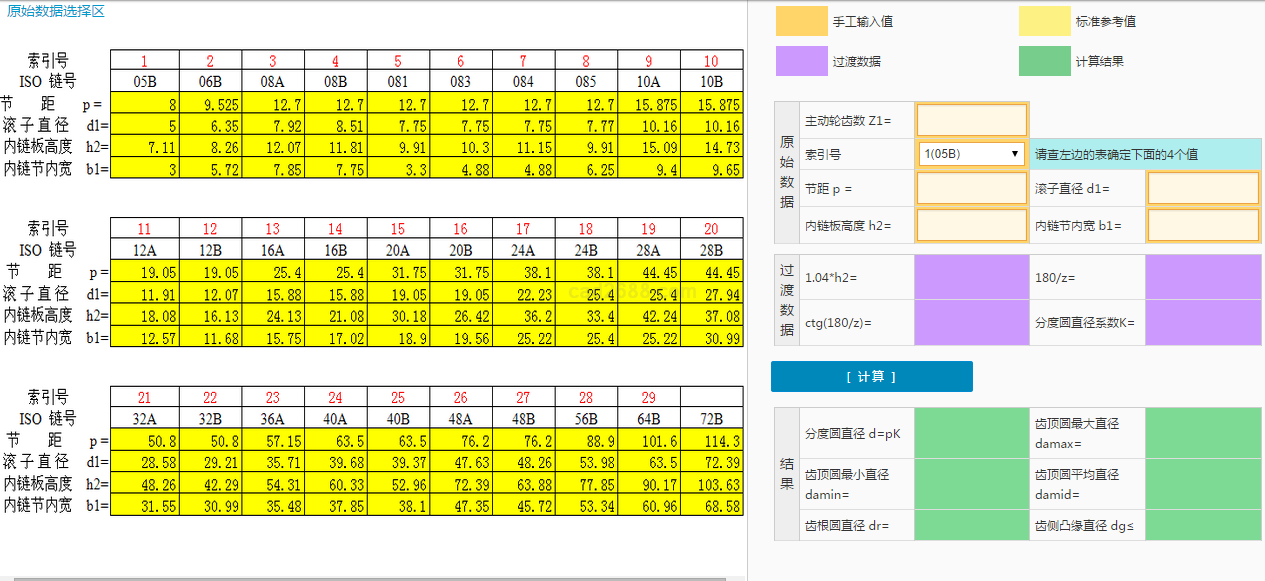The image size is (1265, 581).
Task: Click the 内链节内宽 b1 input field
Action: (x=1202, y=226)
